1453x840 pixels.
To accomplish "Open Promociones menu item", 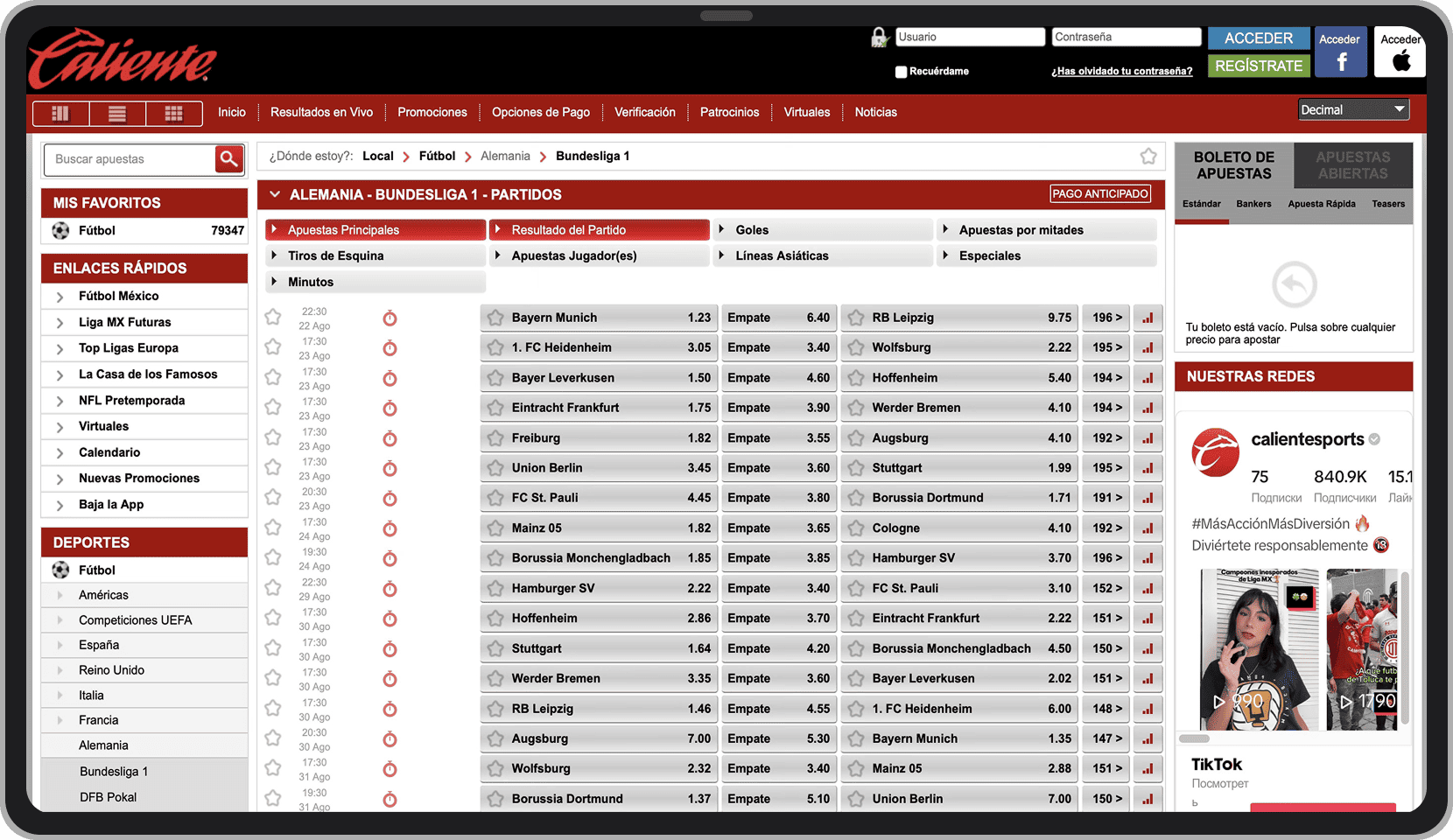I will point(432,112).
